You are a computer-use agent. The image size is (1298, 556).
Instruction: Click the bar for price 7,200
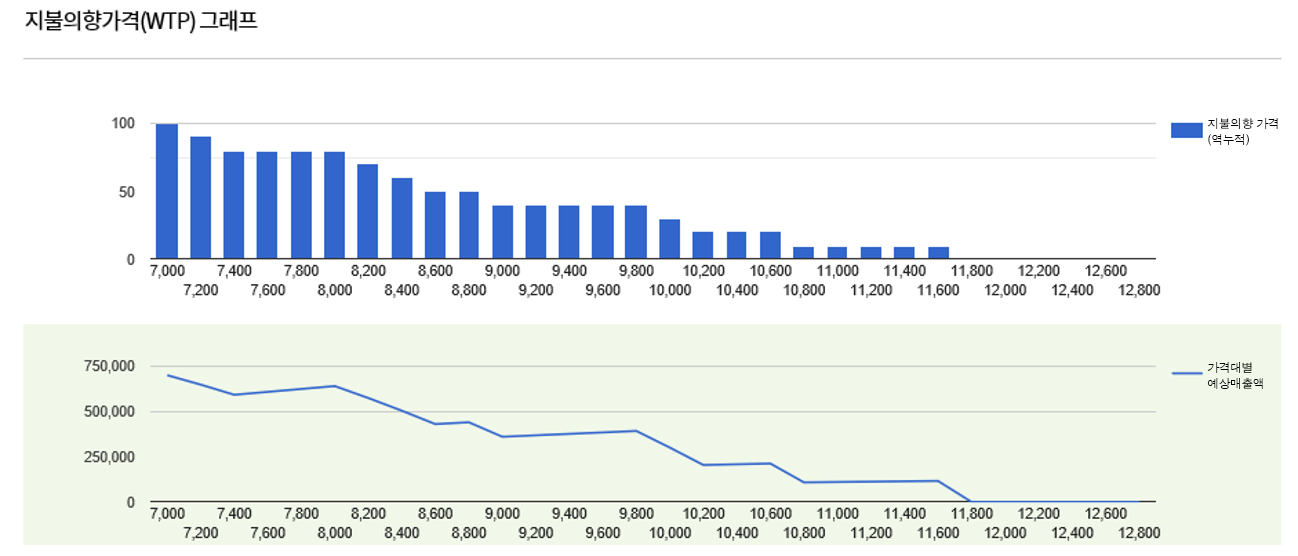tap(201, 197)
